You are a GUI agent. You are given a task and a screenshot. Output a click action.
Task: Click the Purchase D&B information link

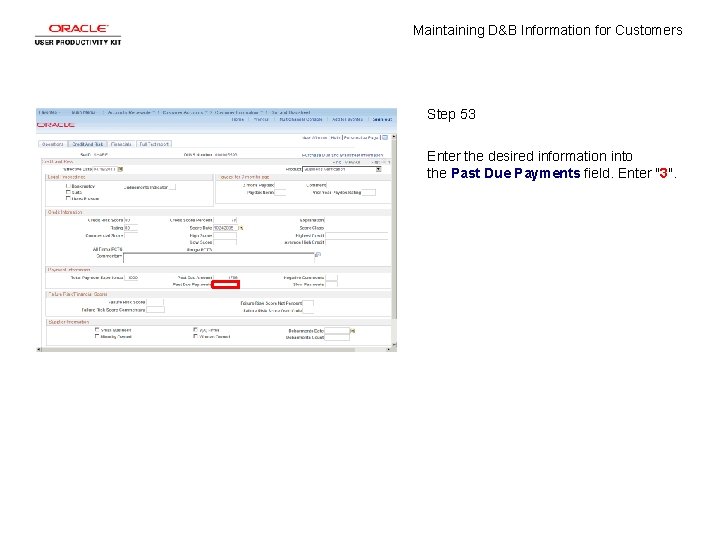(342, 155)
